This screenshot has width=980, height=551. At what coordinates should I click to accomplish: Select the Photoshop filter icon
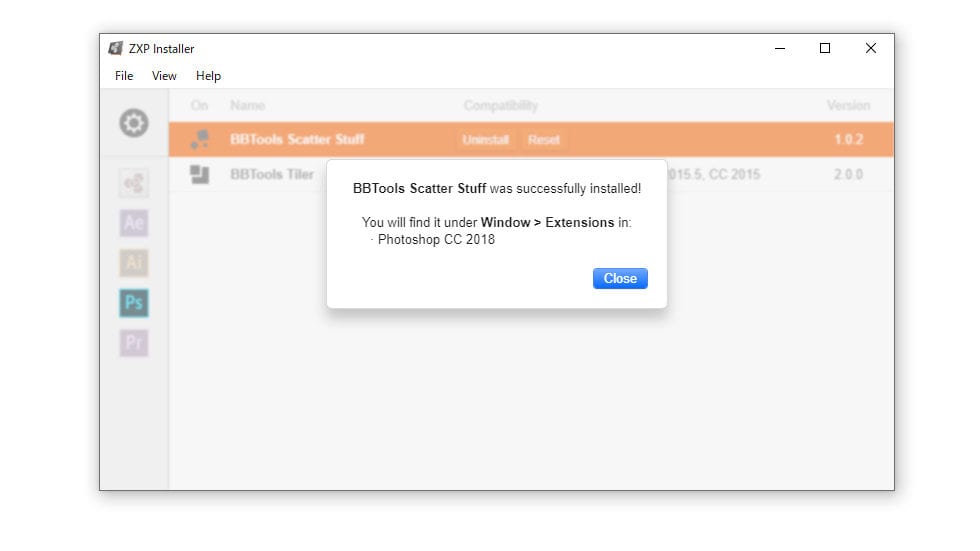134,302
